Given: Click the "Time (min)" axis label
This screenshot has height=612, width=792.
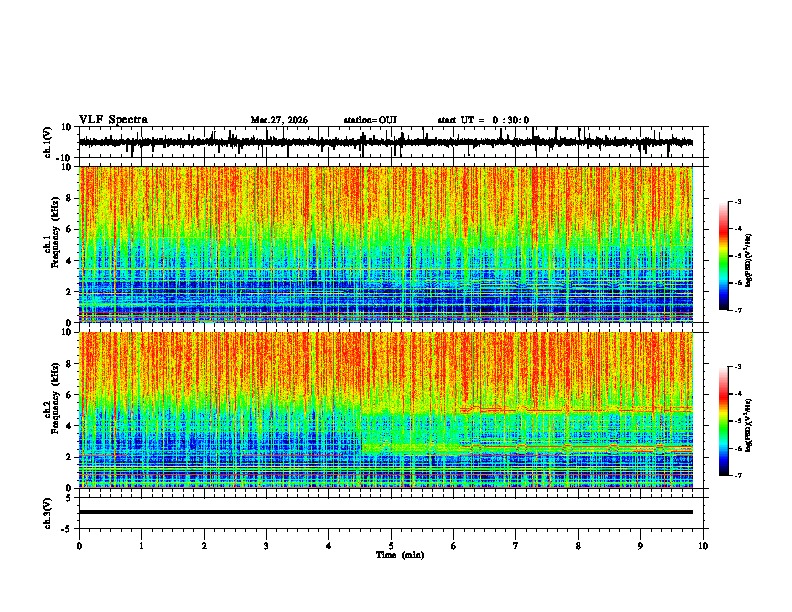Looking at the screenshot, I should [400, 555].
